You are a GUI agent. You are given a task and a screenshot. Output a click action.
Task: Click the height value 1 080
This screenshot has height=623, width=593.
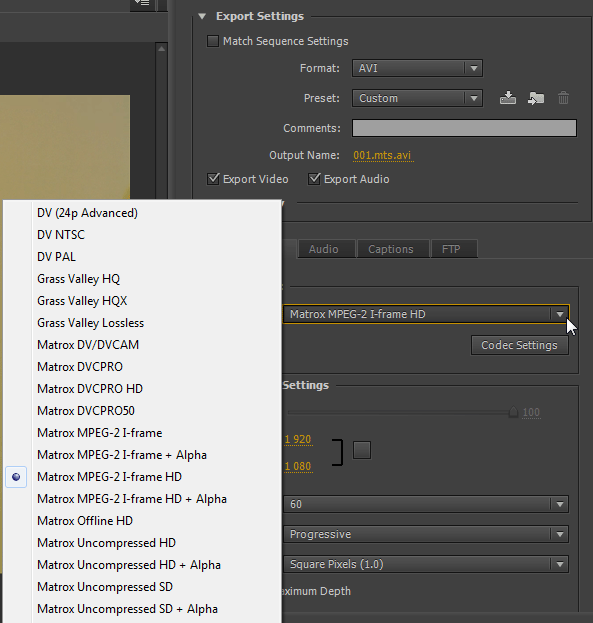[x=298, y=466]
